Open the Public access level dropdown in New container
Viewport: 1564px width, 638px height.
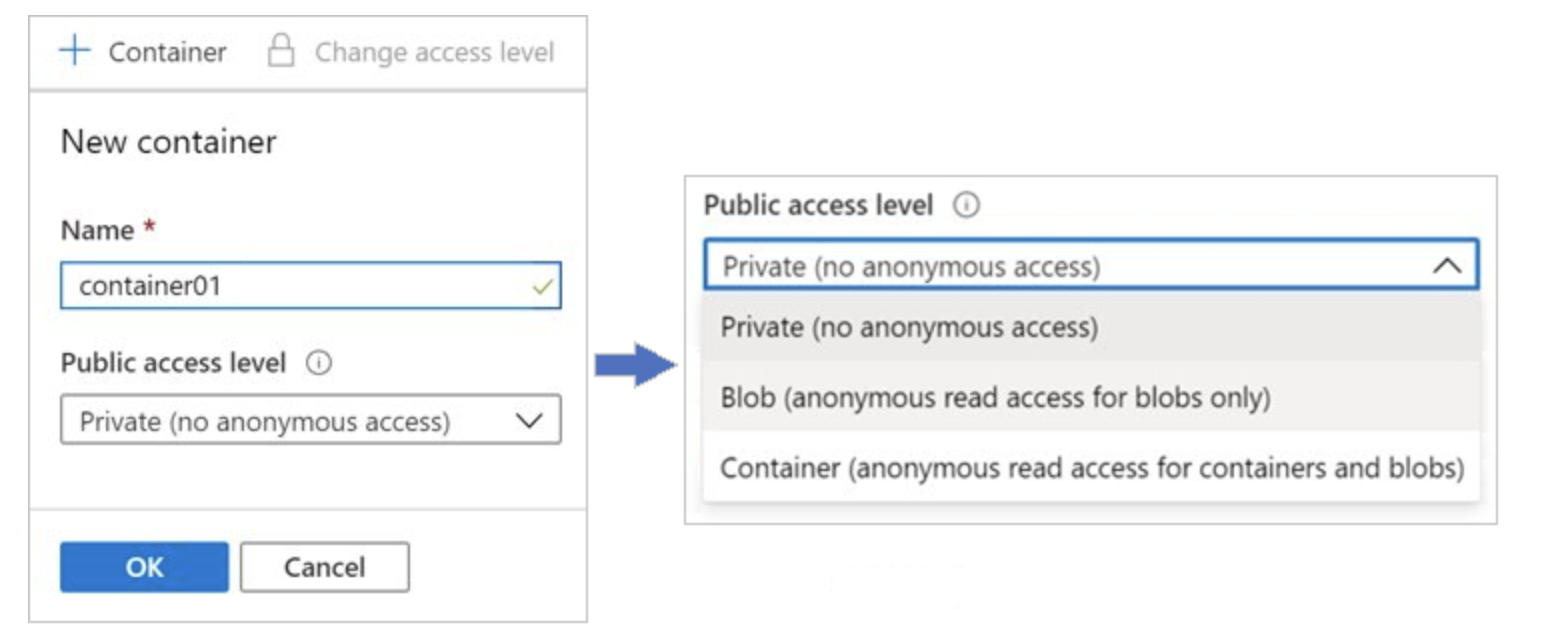pos(310,421)
